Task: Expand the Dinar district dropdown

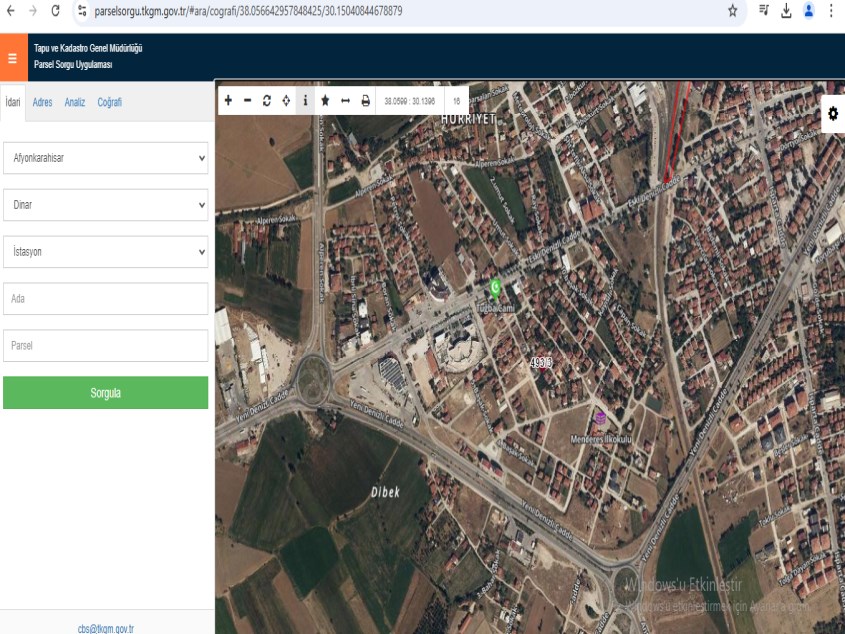Action: pos(106,205)
